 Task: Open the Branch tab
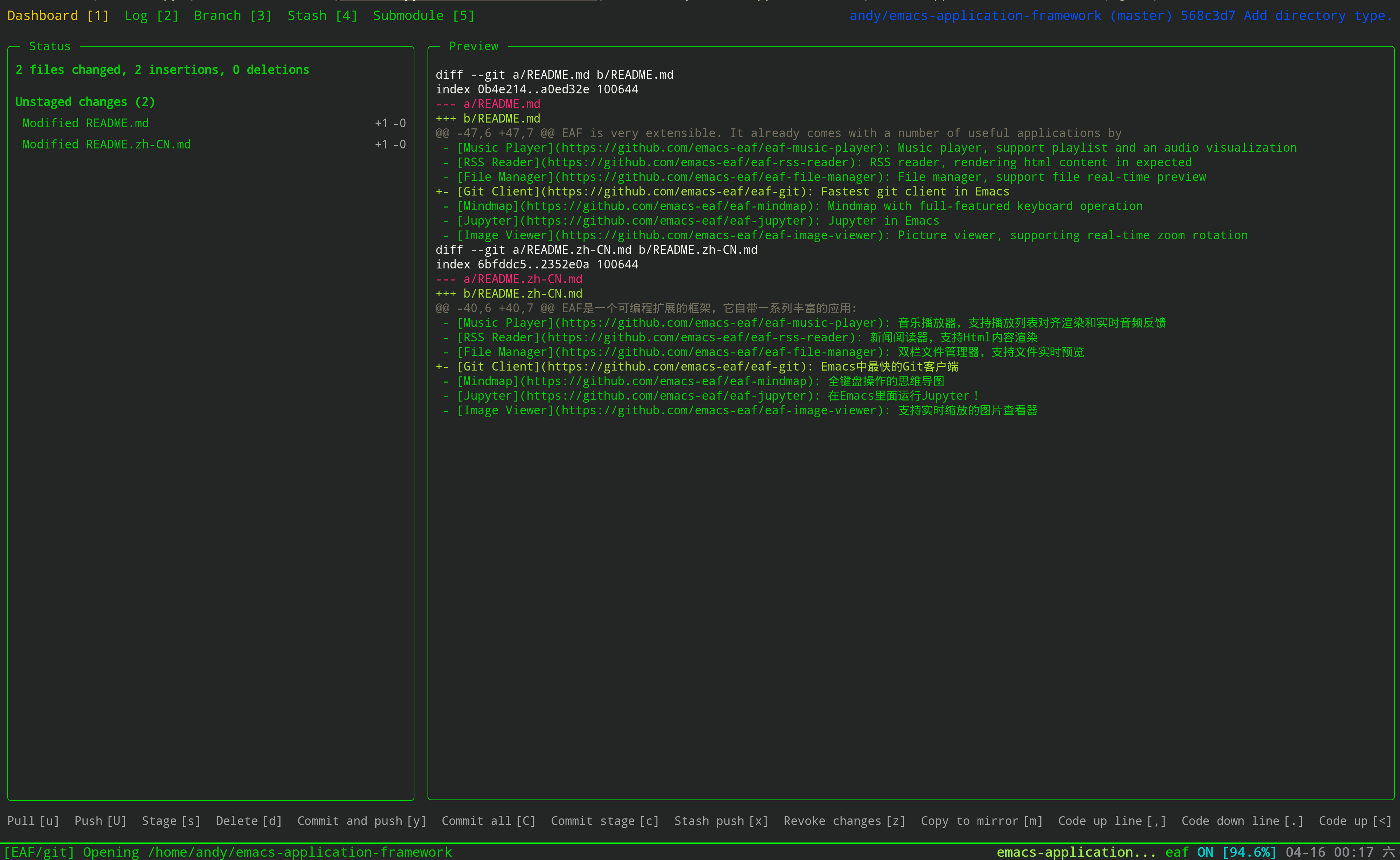[233, 16]
